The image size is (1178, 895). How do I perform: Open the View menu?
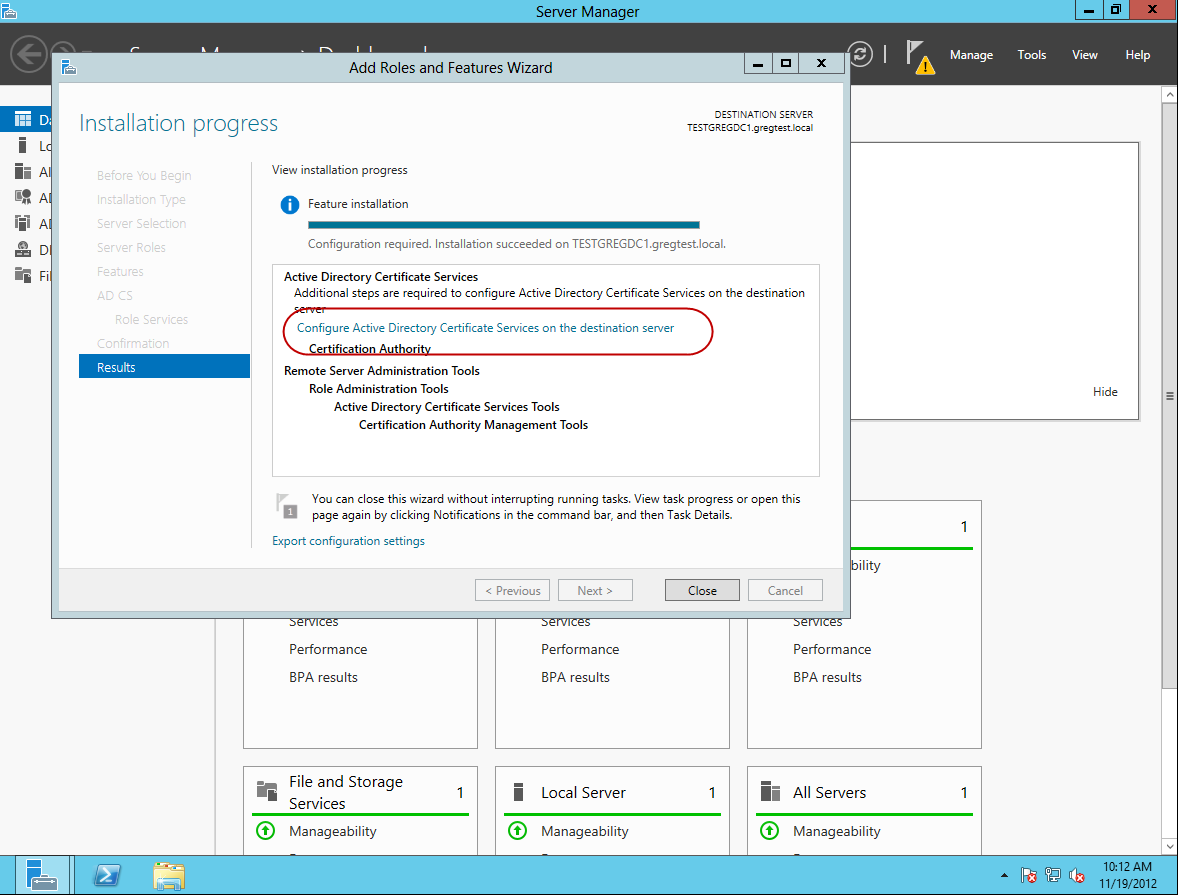pyautogui.click(x=1084, y=55)
